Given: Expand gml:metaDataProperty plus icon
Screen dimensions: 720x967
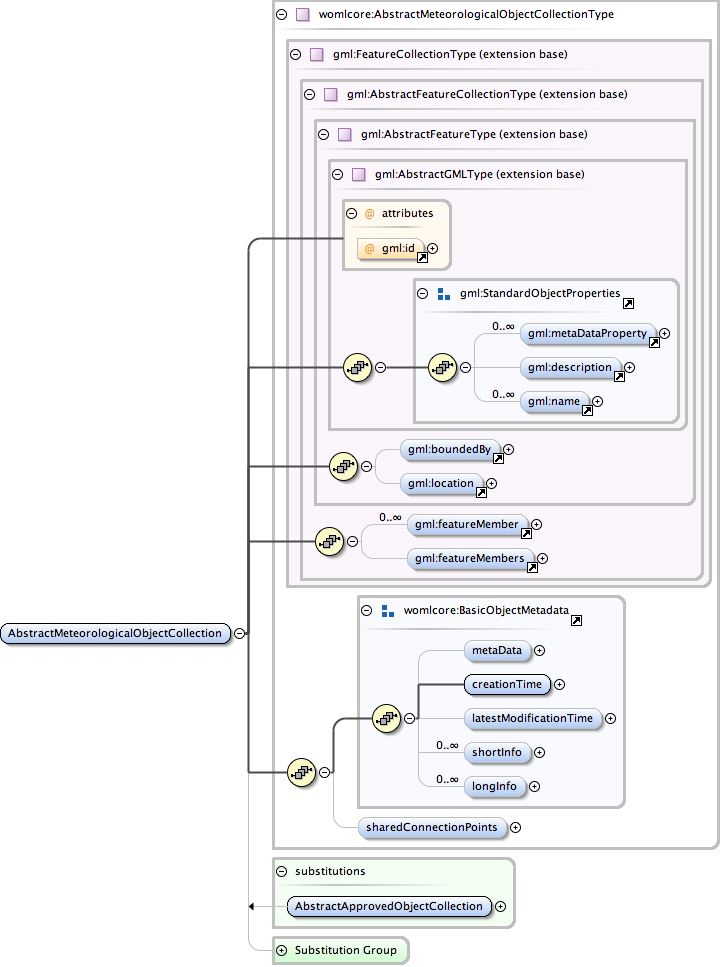Looking at the screenshot, I should pos(664,334).
